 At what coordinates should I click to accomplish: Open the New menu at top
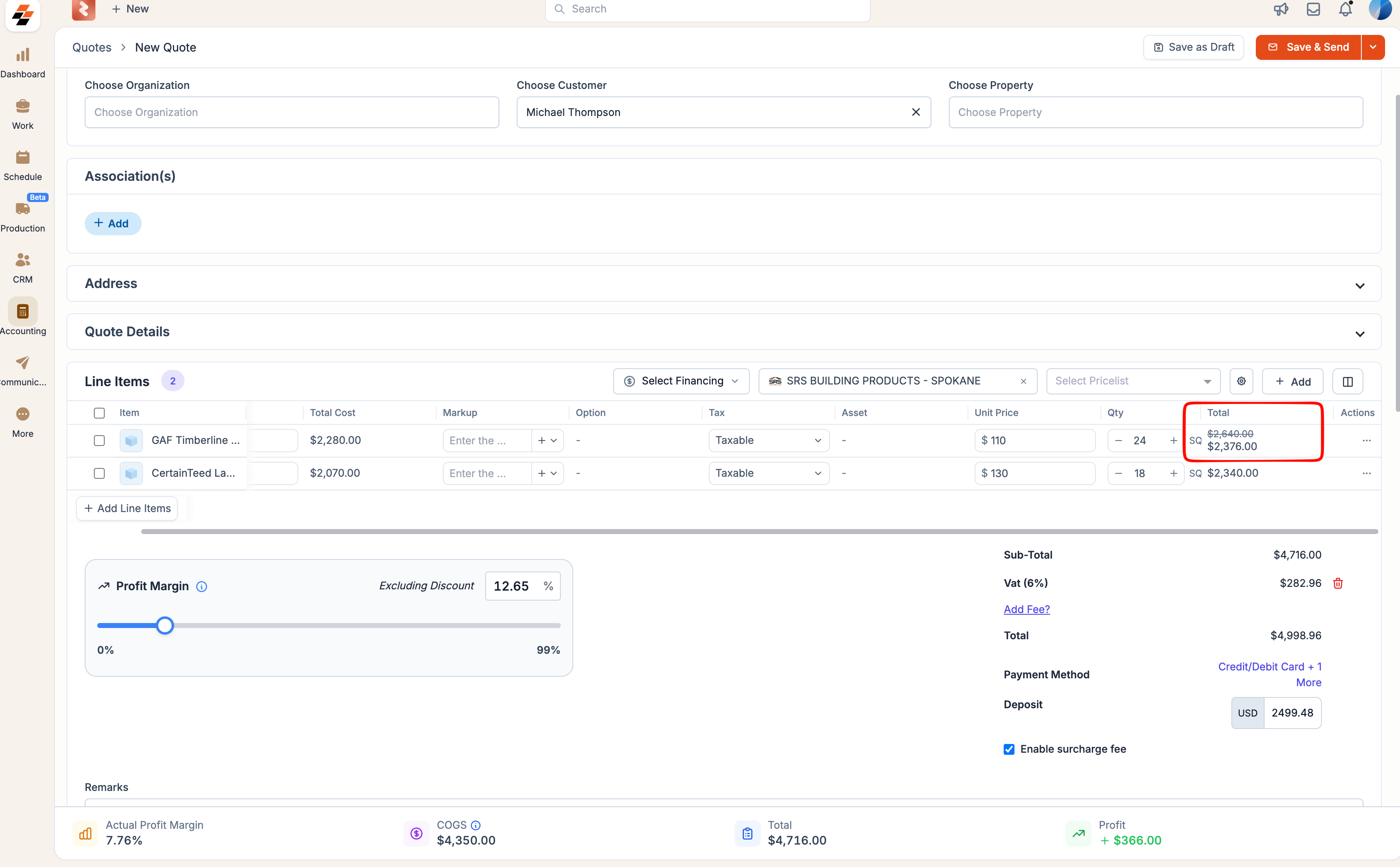130,9
